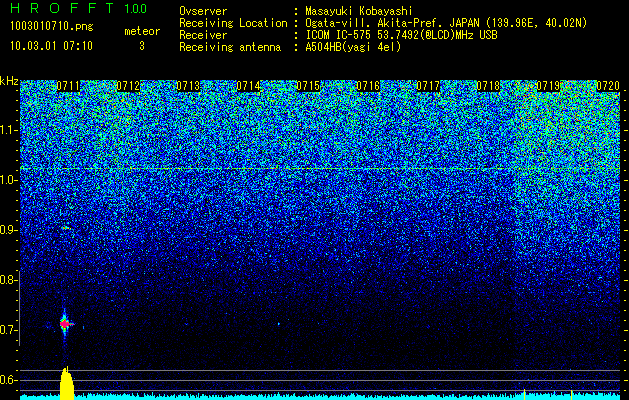This screenshot has height=400, width=629.
Task: Click the 1.1 kHz axis label
Action: [x=8, y=130]
